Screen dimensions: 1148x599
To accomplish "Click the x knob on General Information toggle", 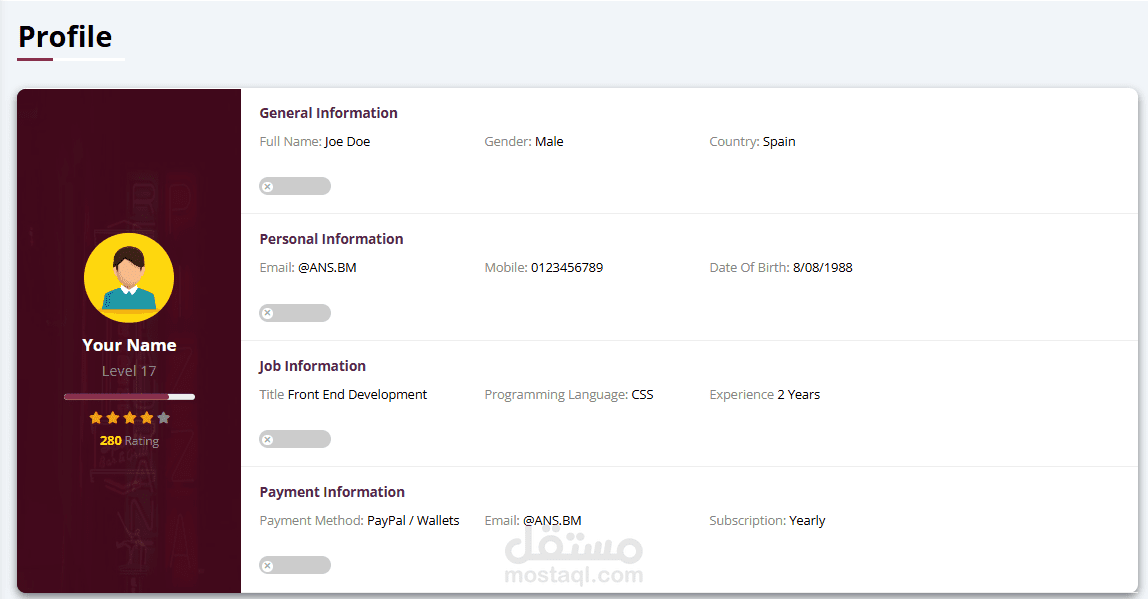I will pyautogui.click(x=268, y=187).
